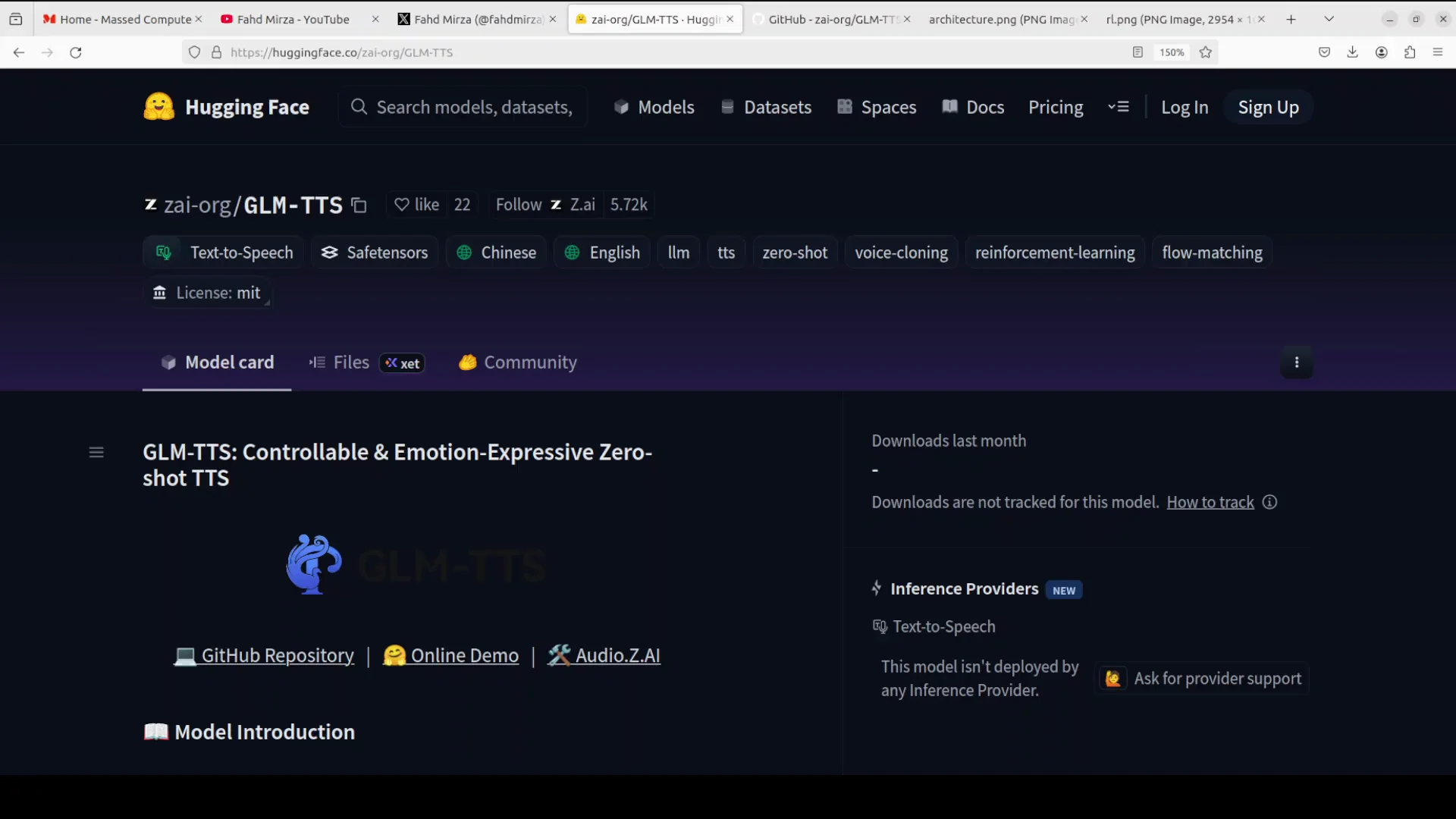
Task: Switch to the Community tab
Action: [x=529, y=362]
